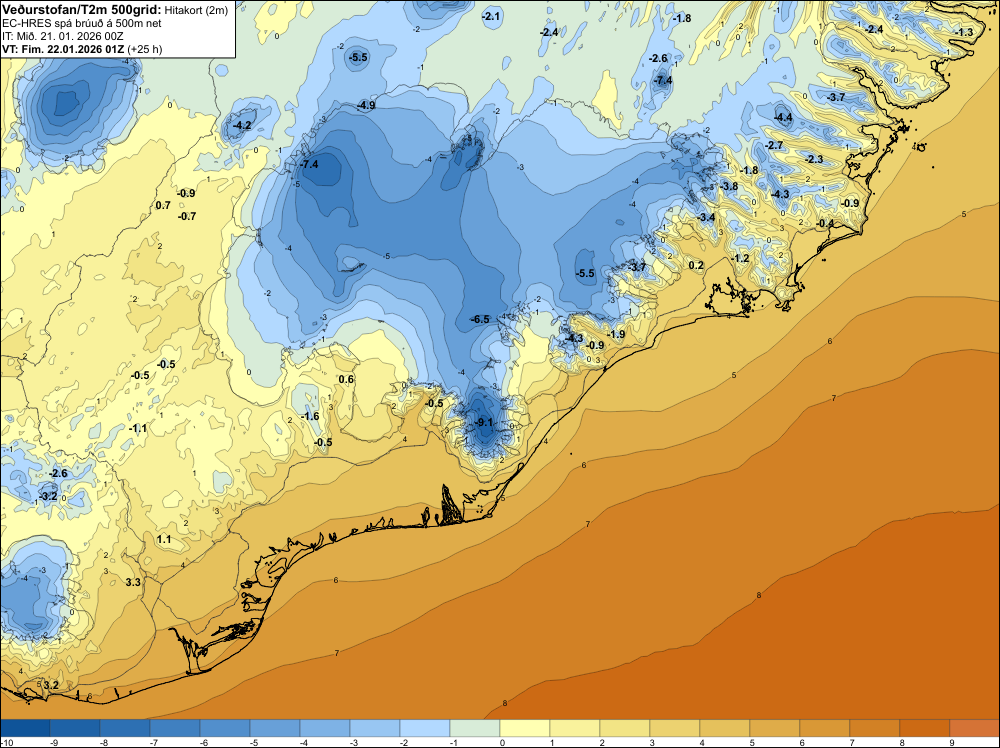Pick the -1 to 0 pale green legend swatch
The height and width of the screenshot is (748, 1000).
tap(475, 728)
